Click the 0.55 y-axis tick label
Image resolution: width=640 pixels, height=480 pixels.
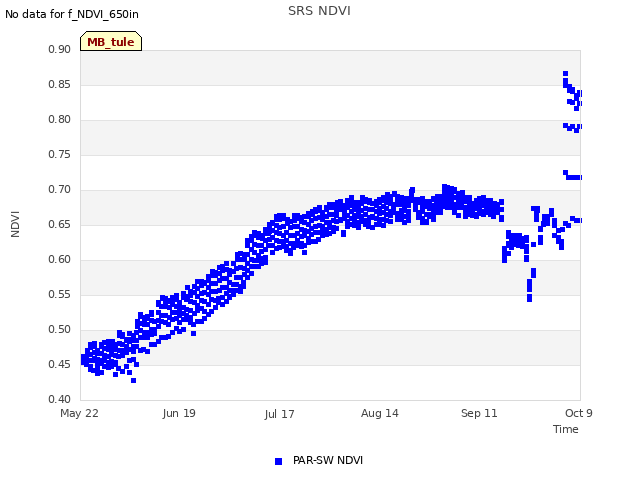pos(60,295)
